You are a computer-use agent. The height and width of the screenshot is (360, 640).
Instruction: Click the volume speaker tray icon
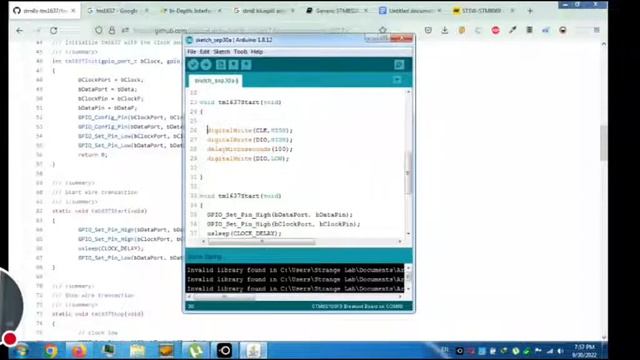pyautogui.click(x=560, y=351)
